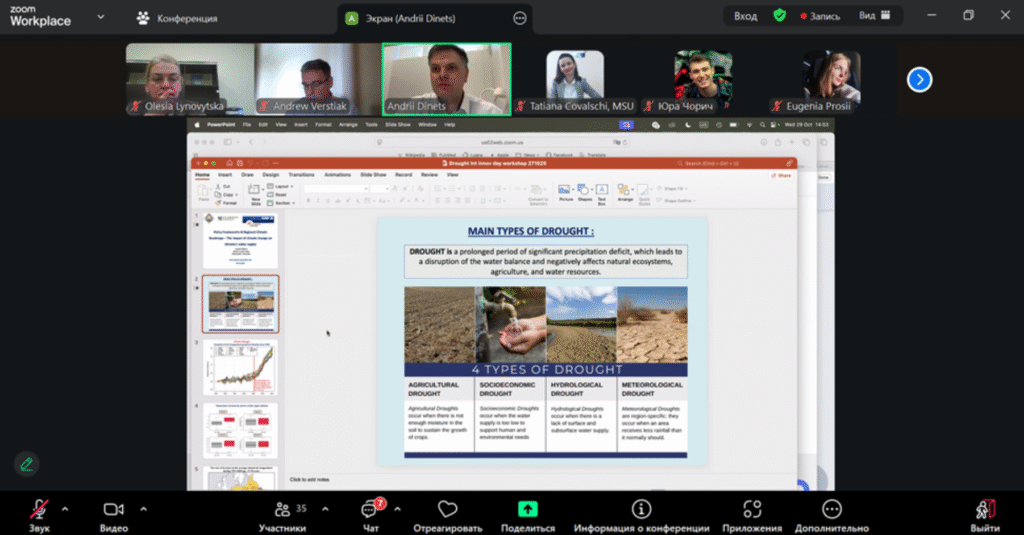Screen dimensions: 1024x535
Task: Click the green Поделиться share screen icon
Action: (x=527, y=510)
